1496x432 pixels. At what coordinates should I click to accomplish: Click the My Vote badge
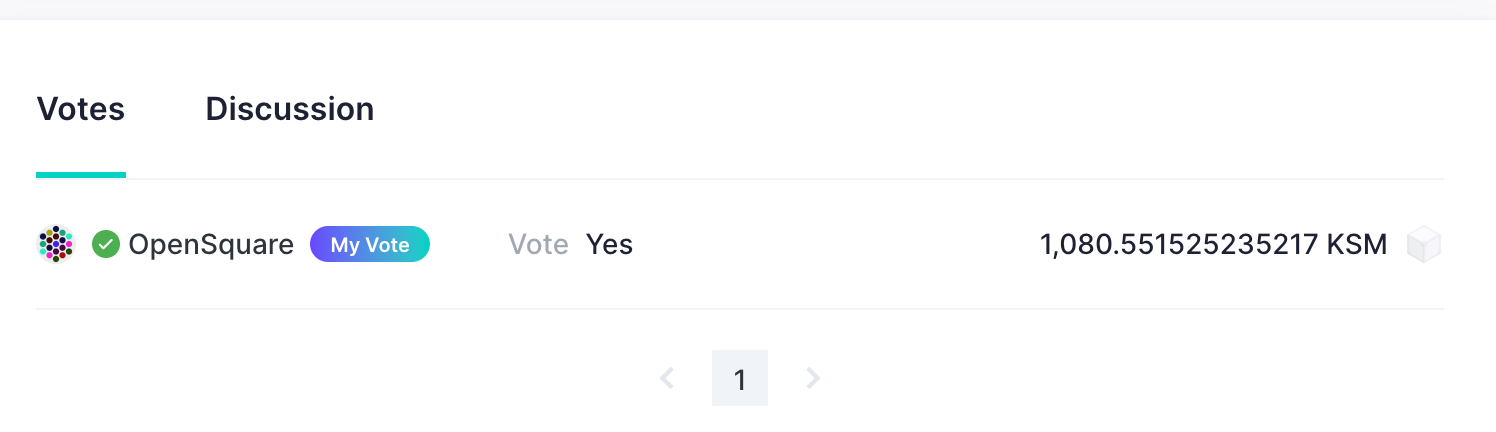click(369, 244)
